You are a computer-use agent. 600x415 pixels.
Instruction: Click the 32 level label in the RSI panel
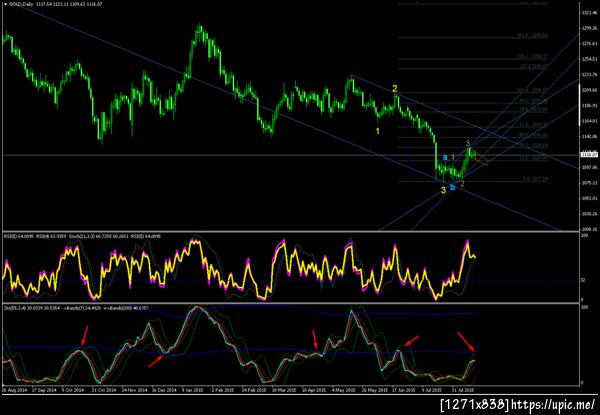[x=583, y=280]
